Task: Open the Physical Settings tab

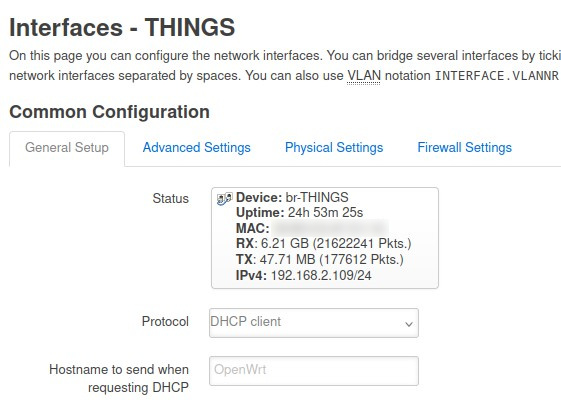Action: pos(334,148)
